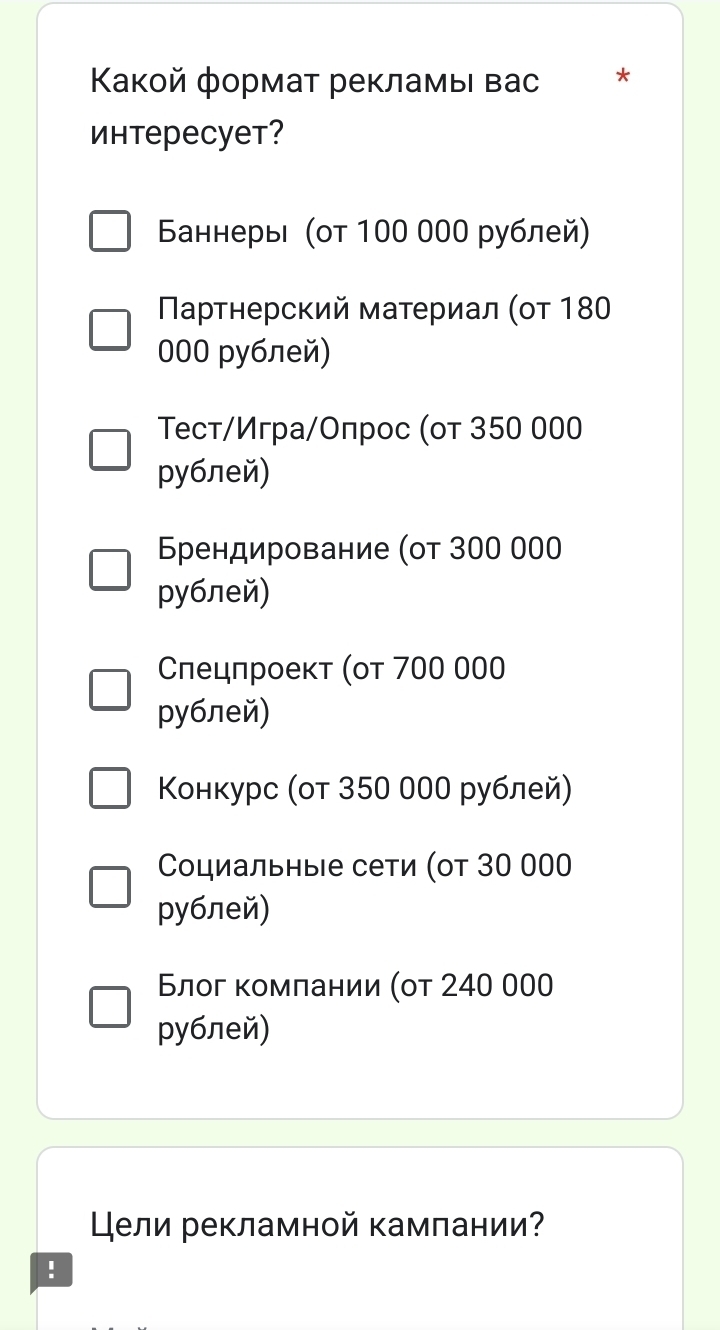Screen dimensions: 720x1330
Task: Tick the Конкурс checkbox
Action: click(110, 789)
